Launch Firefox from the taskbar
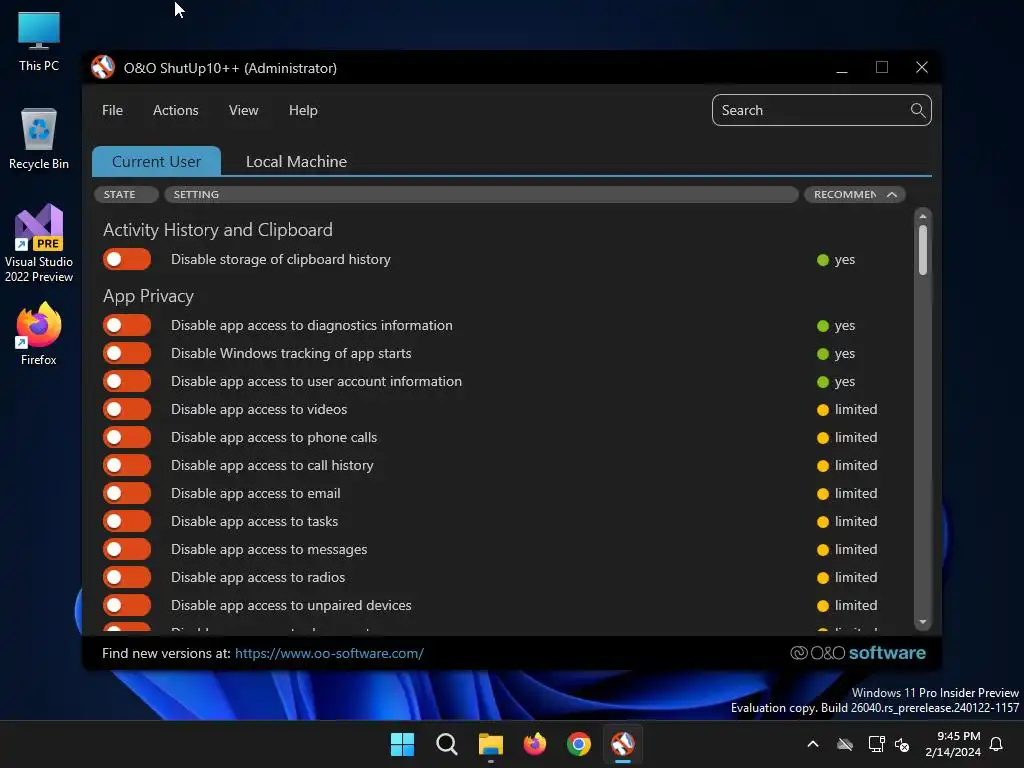The width and height of the screenshot is (1024, 768). (535, 744)
